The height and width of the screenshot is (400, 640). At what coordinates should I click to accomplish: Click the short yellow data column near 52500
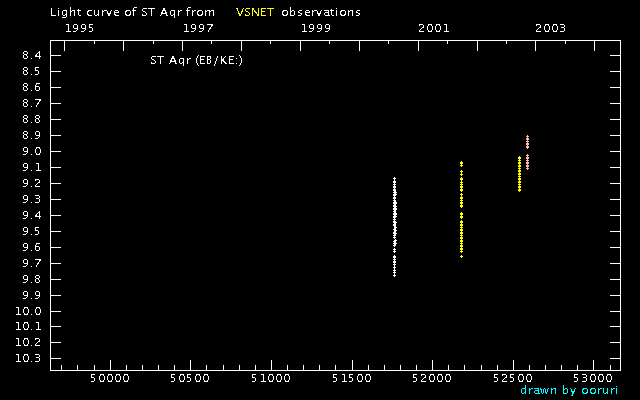click(519, 174)
